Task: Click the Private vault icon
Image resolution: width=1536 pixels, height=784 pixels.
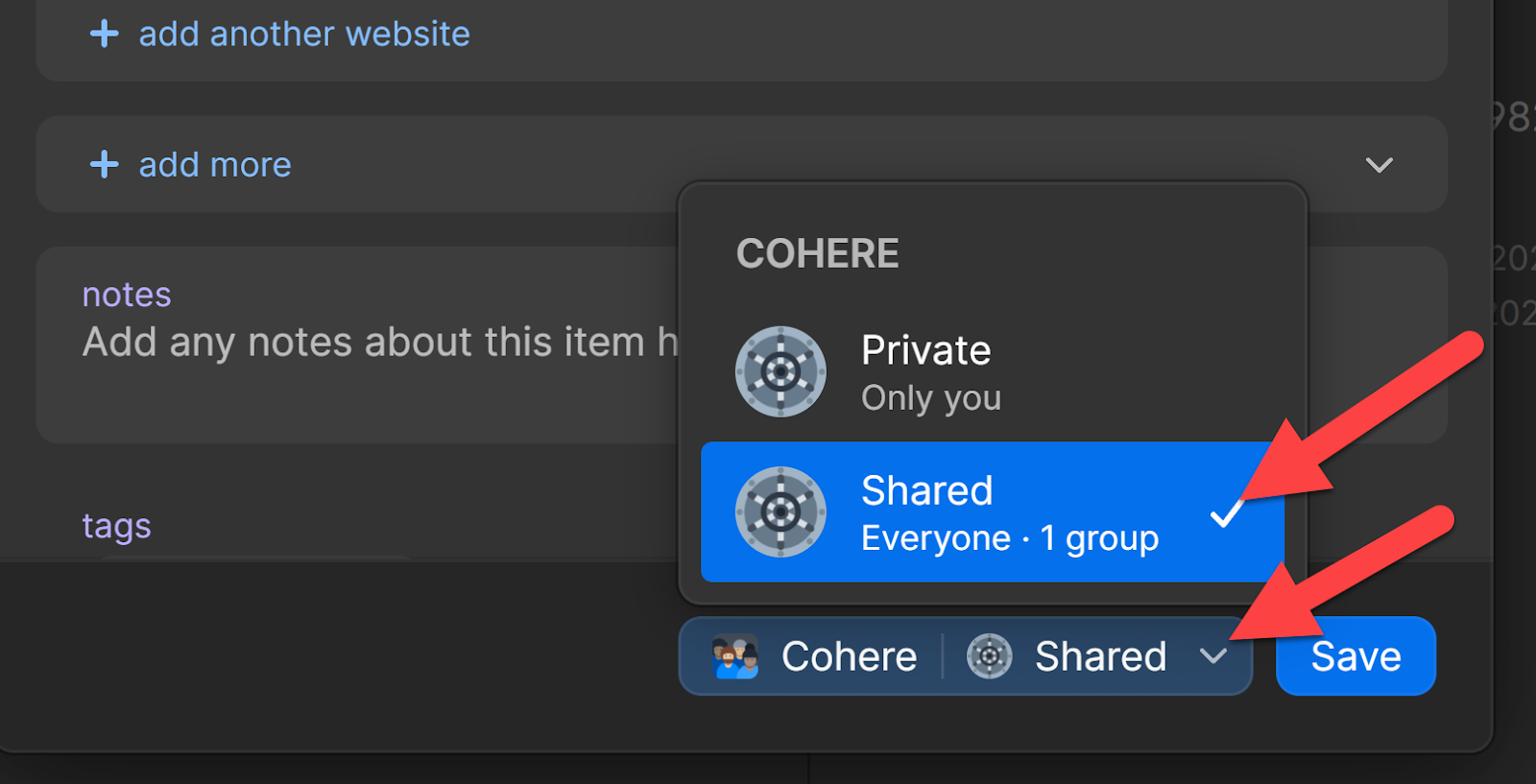Action: click(780, 371)
